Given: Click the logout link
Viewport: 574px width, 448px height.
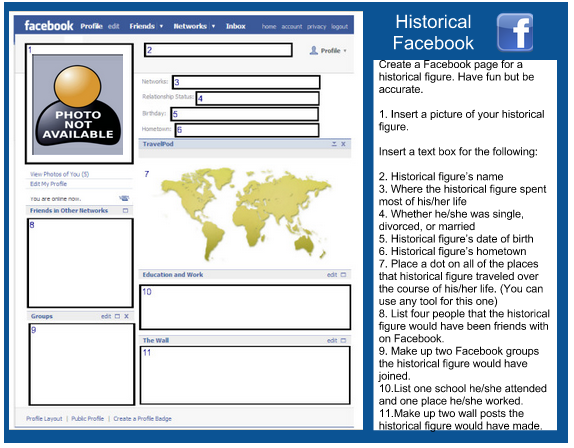Looking at the screenshot, I should (339, 27).
